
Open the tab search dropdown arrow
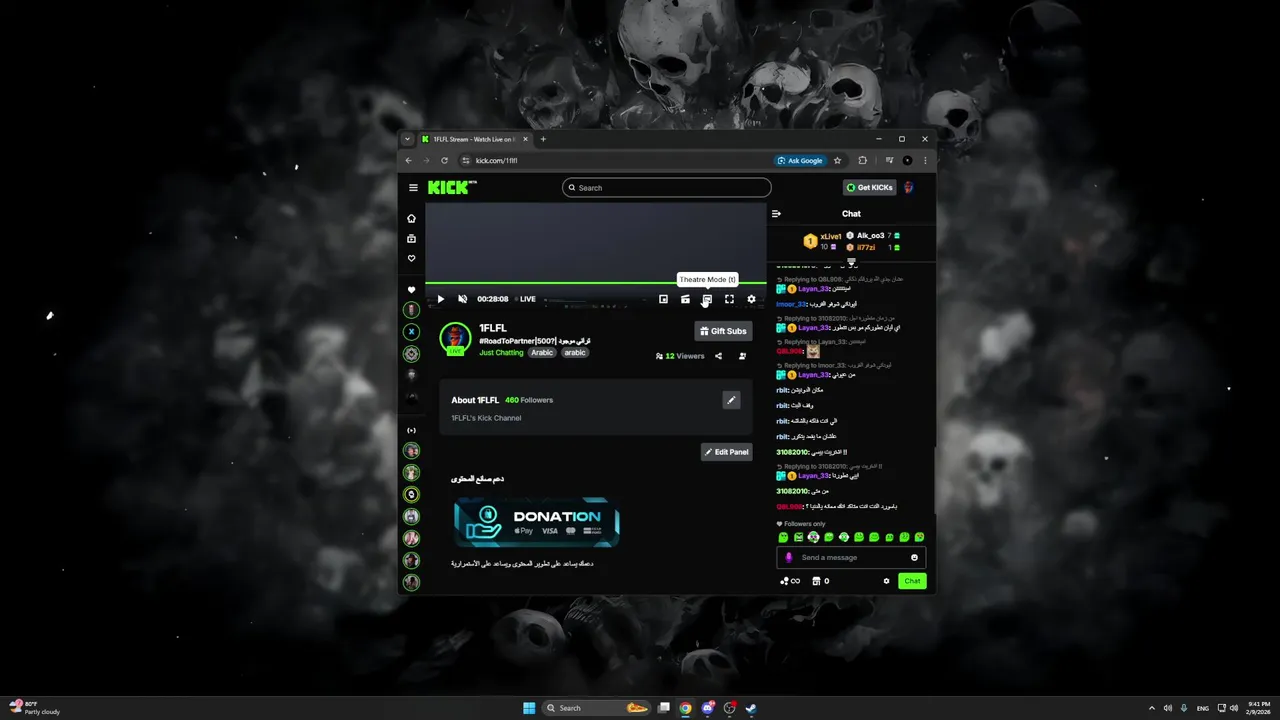click(407, 139)
